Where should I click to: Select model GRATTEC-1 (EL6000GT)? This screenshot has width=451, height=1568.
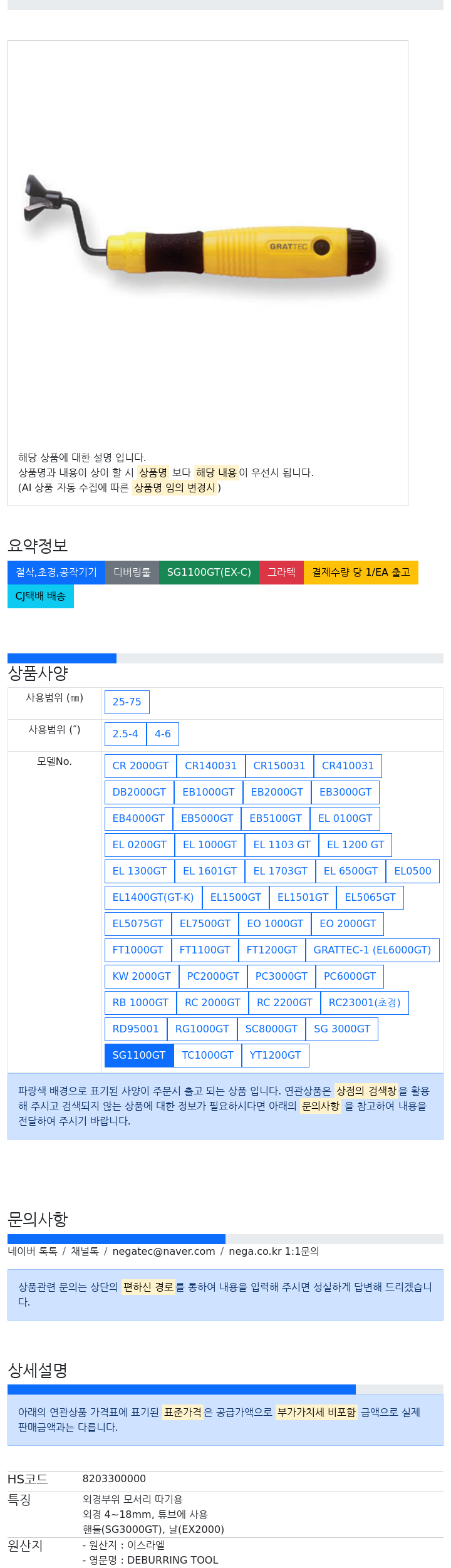point(373,950)
